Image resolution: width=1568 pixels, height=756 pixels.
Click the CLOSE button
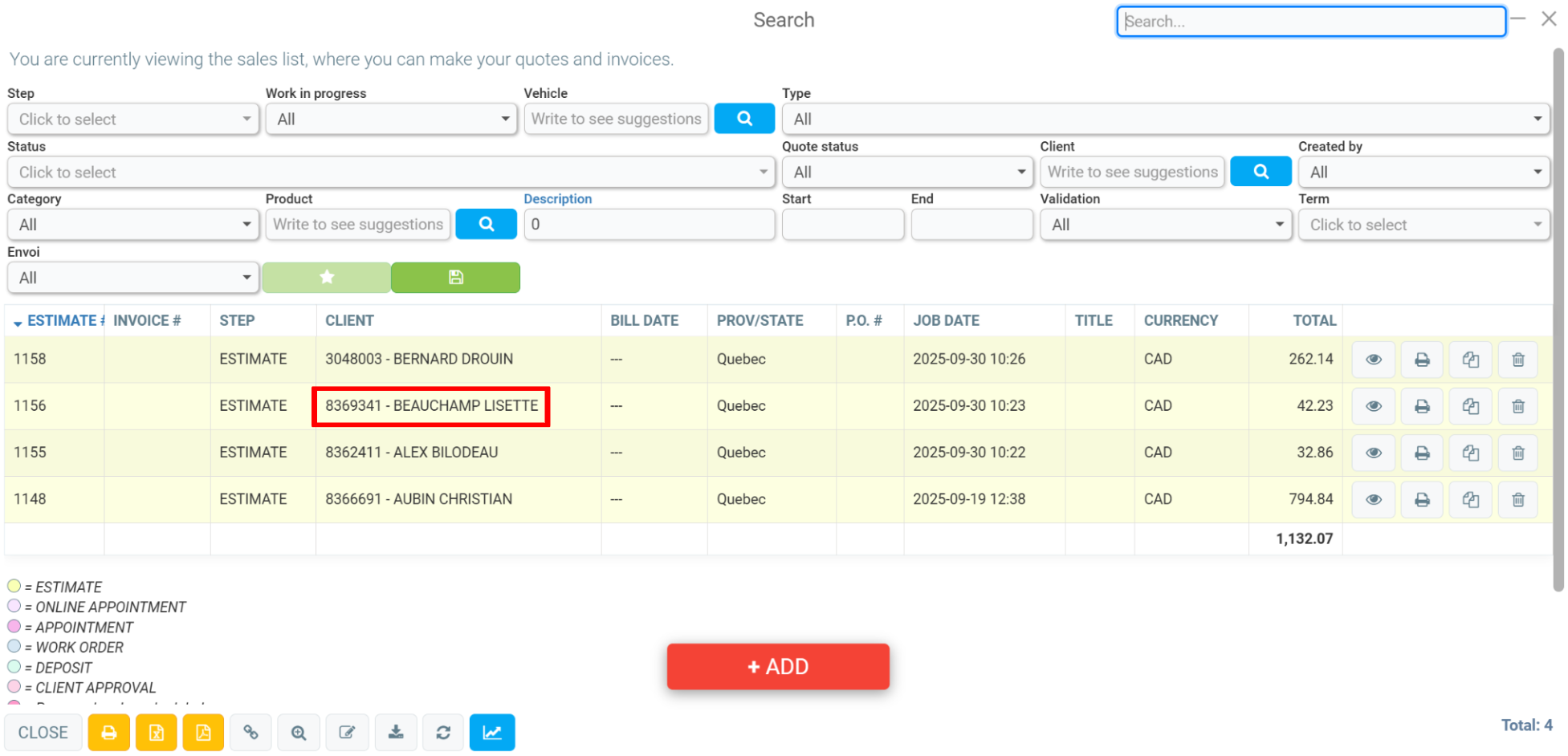[x=43, y=732]
